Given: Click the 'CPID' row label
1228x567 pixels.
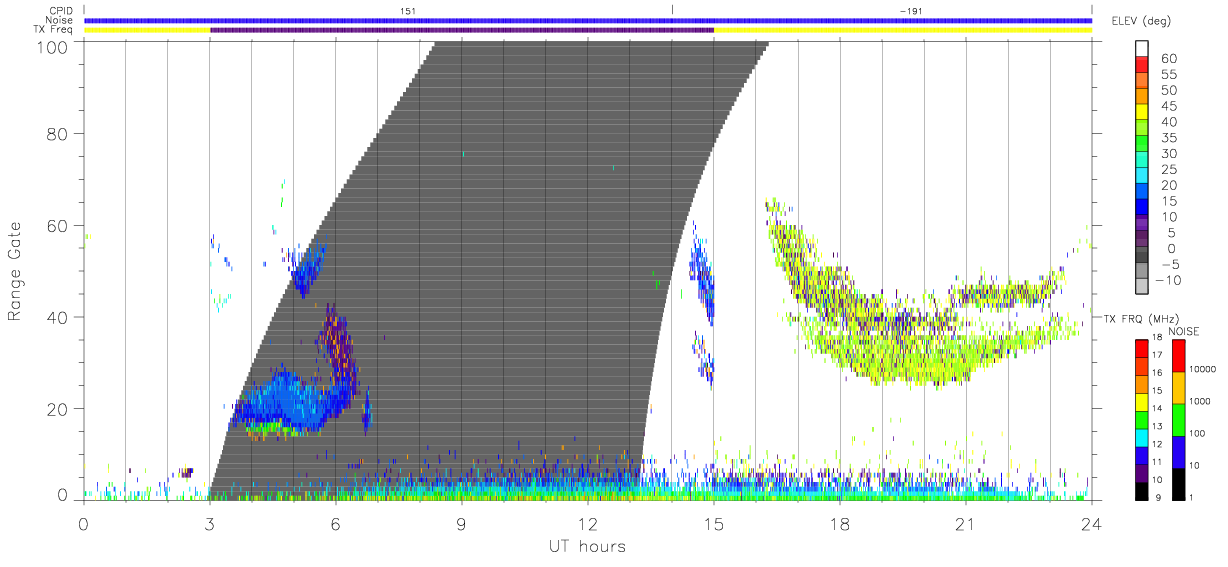Looking at the screenshot, I should point(62,10).
